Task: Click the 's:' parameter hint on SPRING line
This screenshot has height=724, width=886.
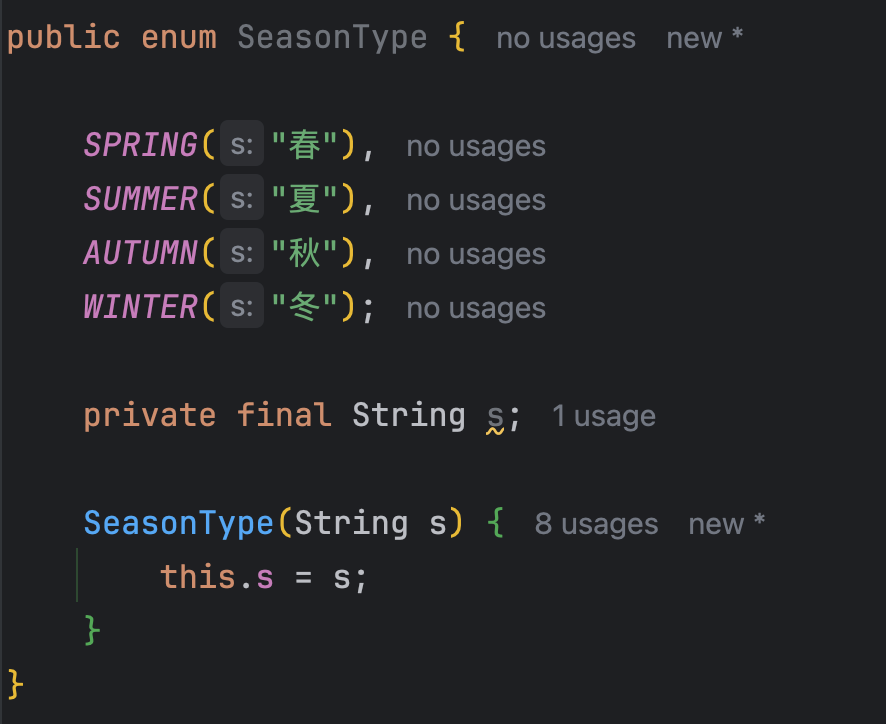Action: pyautogui.click(x=242, y=143)
